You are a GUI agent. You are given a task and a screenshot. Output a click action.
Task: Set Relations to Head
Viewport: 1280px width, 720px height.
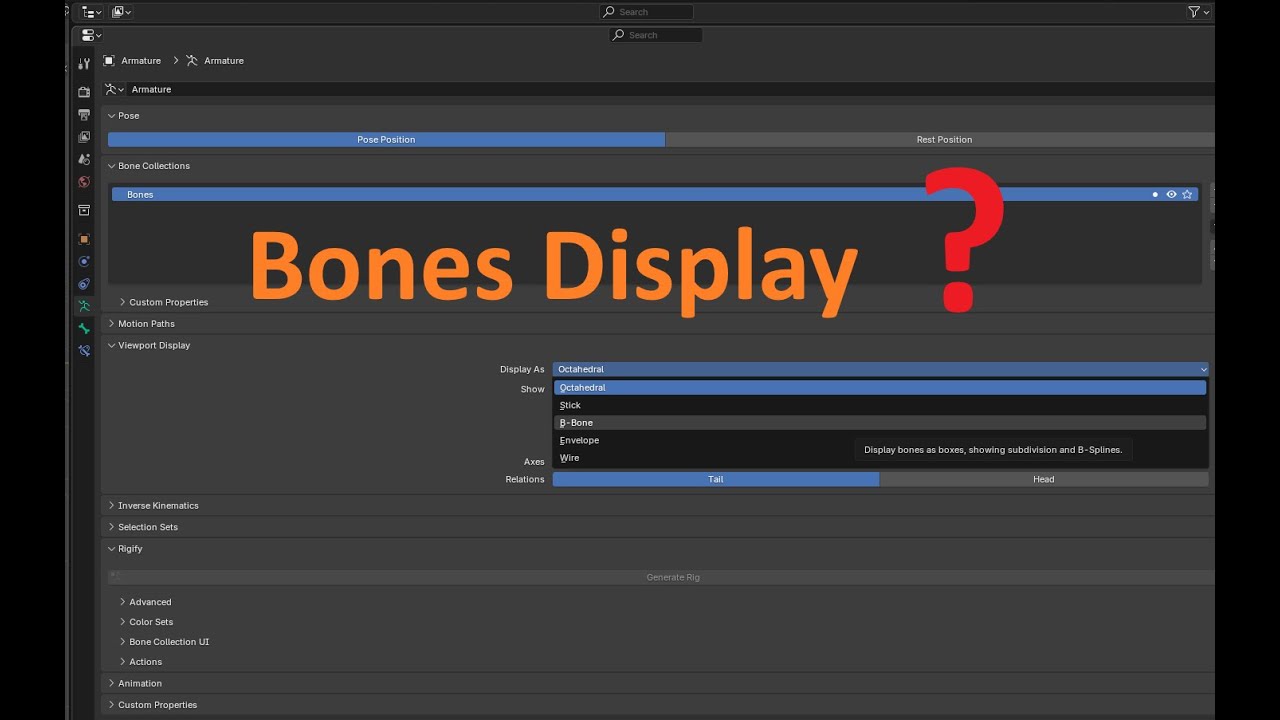(1044, 479)
